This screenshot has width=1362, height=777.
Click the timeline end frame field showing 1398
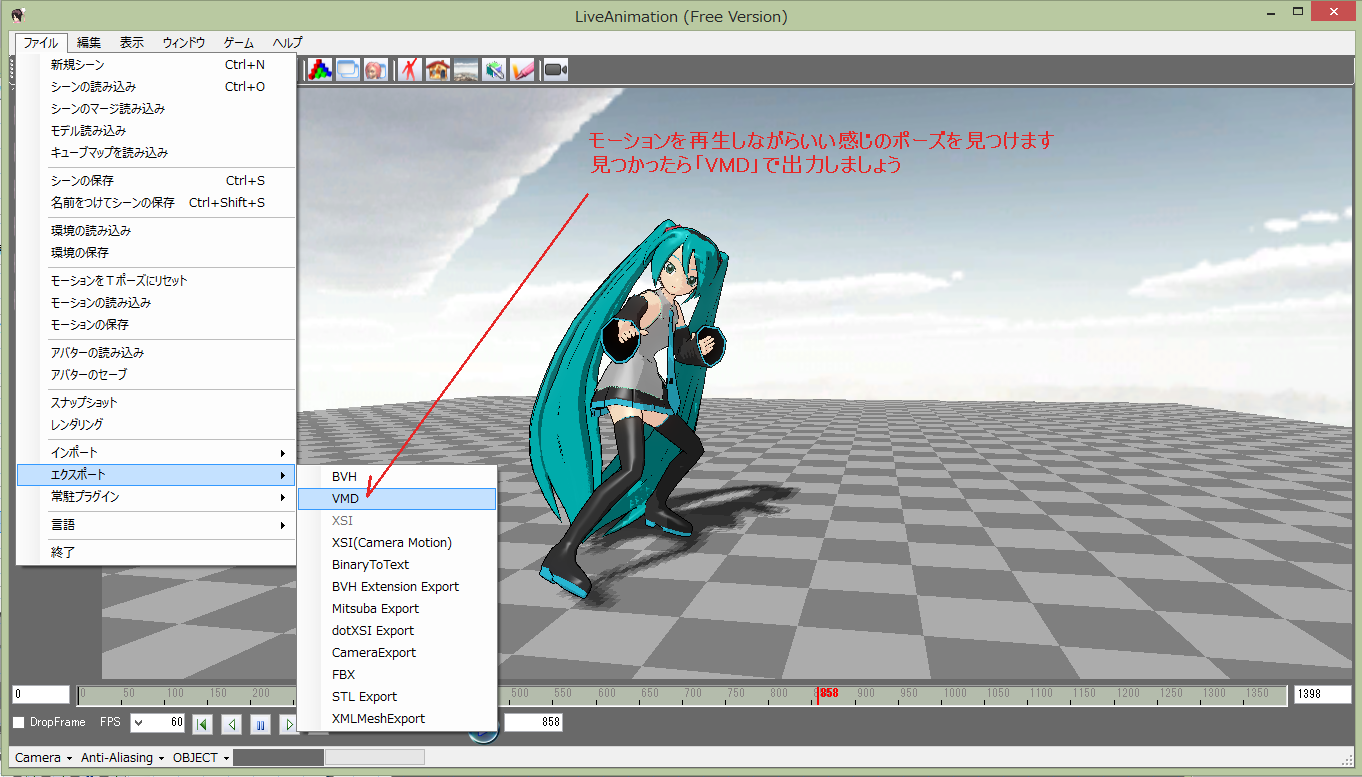click(x=1322, y=694)
